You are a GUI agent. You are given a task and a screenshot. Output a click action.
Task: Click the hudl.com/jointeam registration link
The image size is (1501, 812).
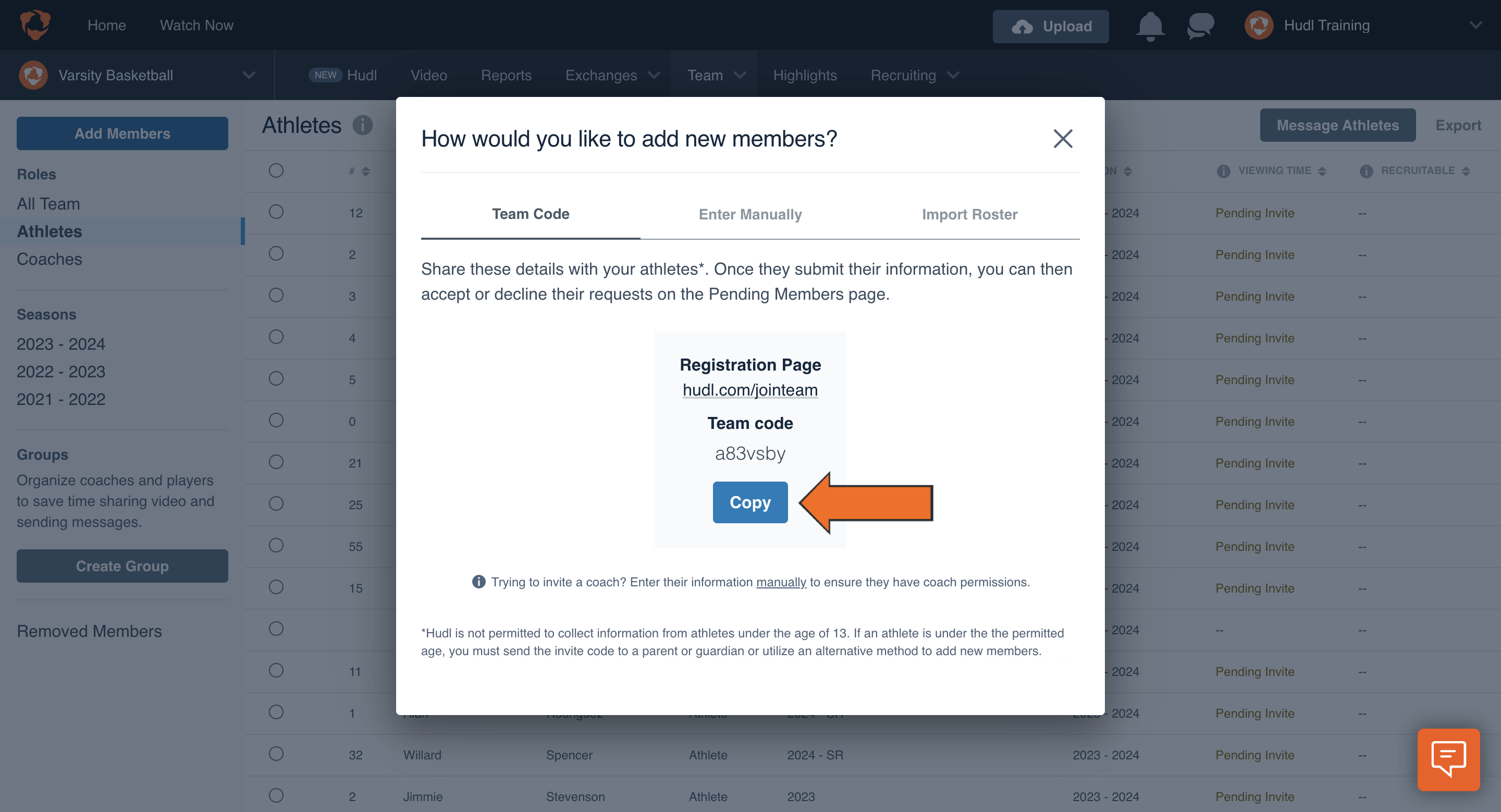coord(749,389)
